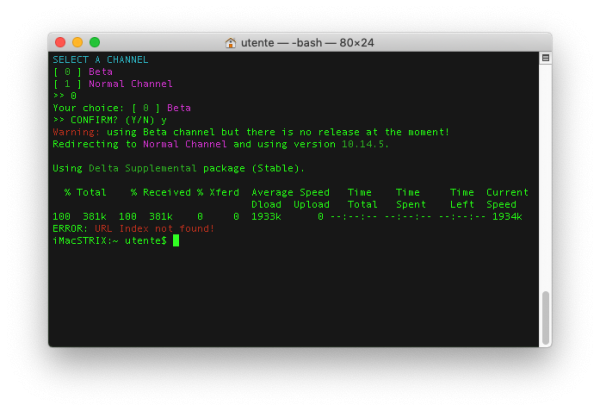Viewport: 600px width, 411px height.
Task: Click the window title 'utente — -bash — 80×24'
Action: tap(307, 42)
